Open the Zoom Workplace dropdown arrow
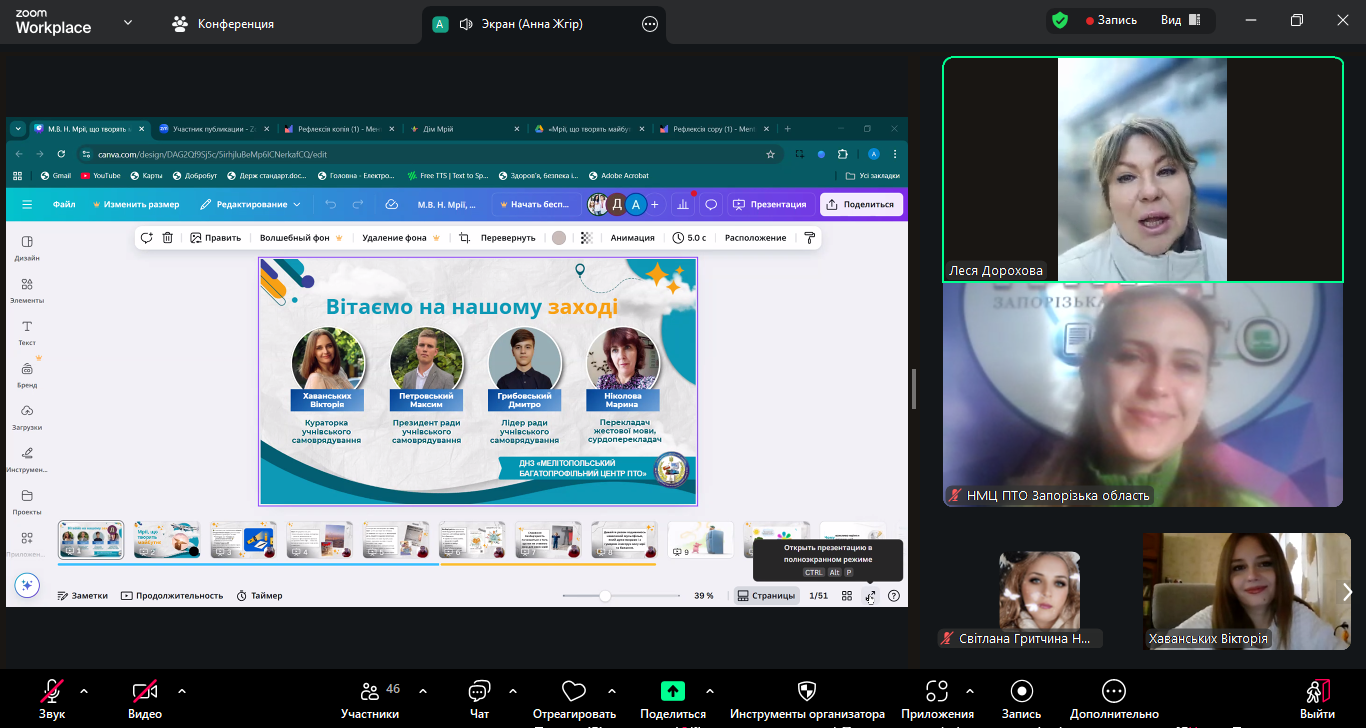Image resolution: width=1366 pixels, height=728 pixels. [128, 22]
